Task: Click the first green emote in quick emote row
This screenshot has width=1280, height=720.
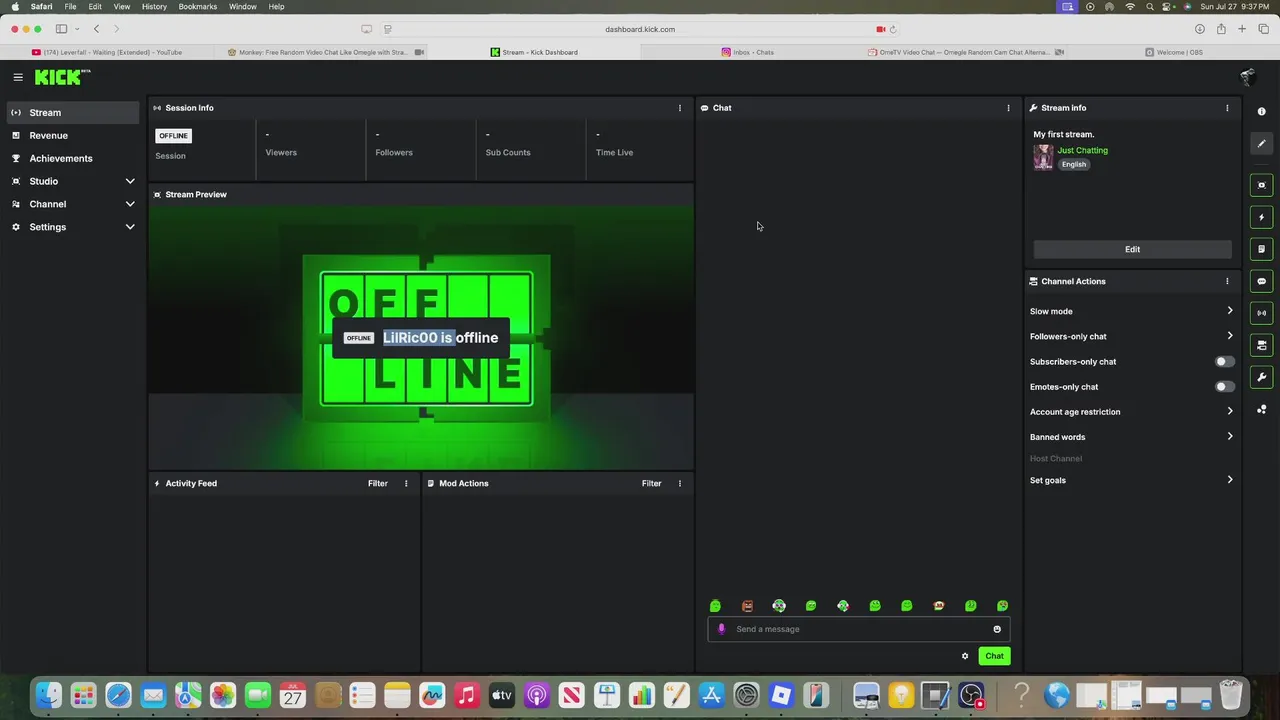Action: 715,606
